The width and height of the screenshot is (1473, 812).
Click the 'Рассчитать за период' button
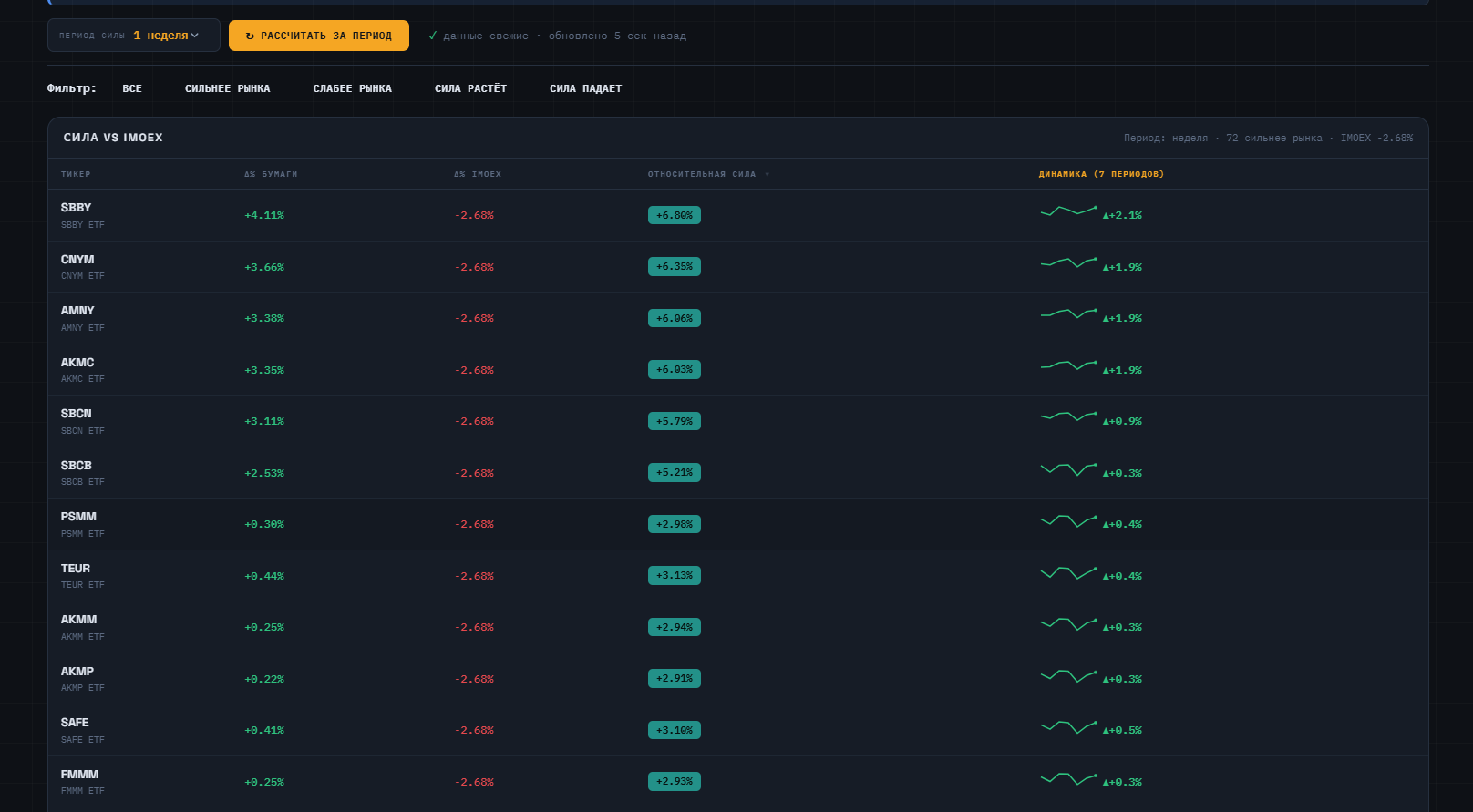pos(319,36)
